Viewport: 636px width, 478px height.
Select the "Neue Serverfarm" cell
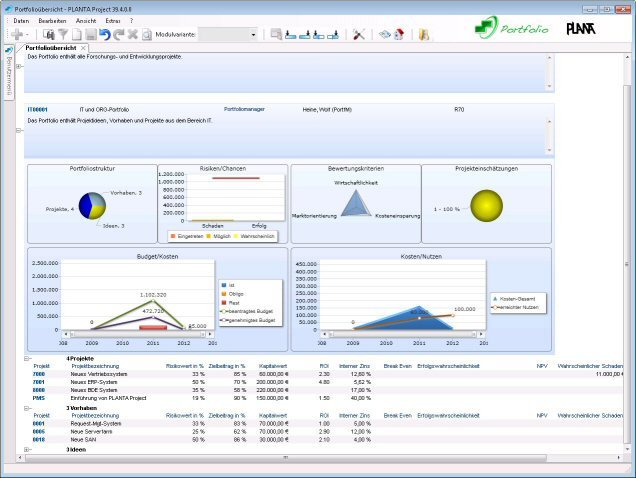[91, 432]
